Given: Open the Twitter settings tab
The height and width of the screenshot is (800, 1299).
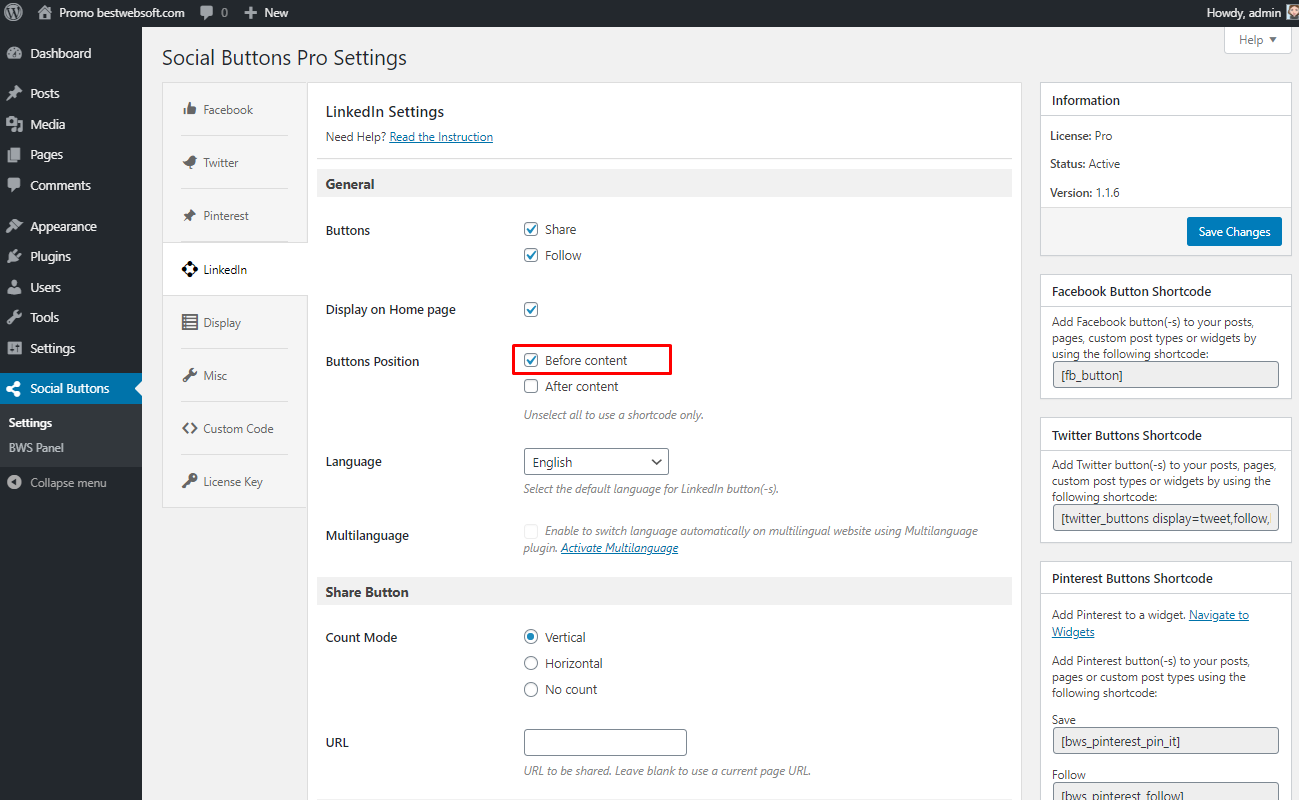Looking at the screenshot, I should 235,162.
